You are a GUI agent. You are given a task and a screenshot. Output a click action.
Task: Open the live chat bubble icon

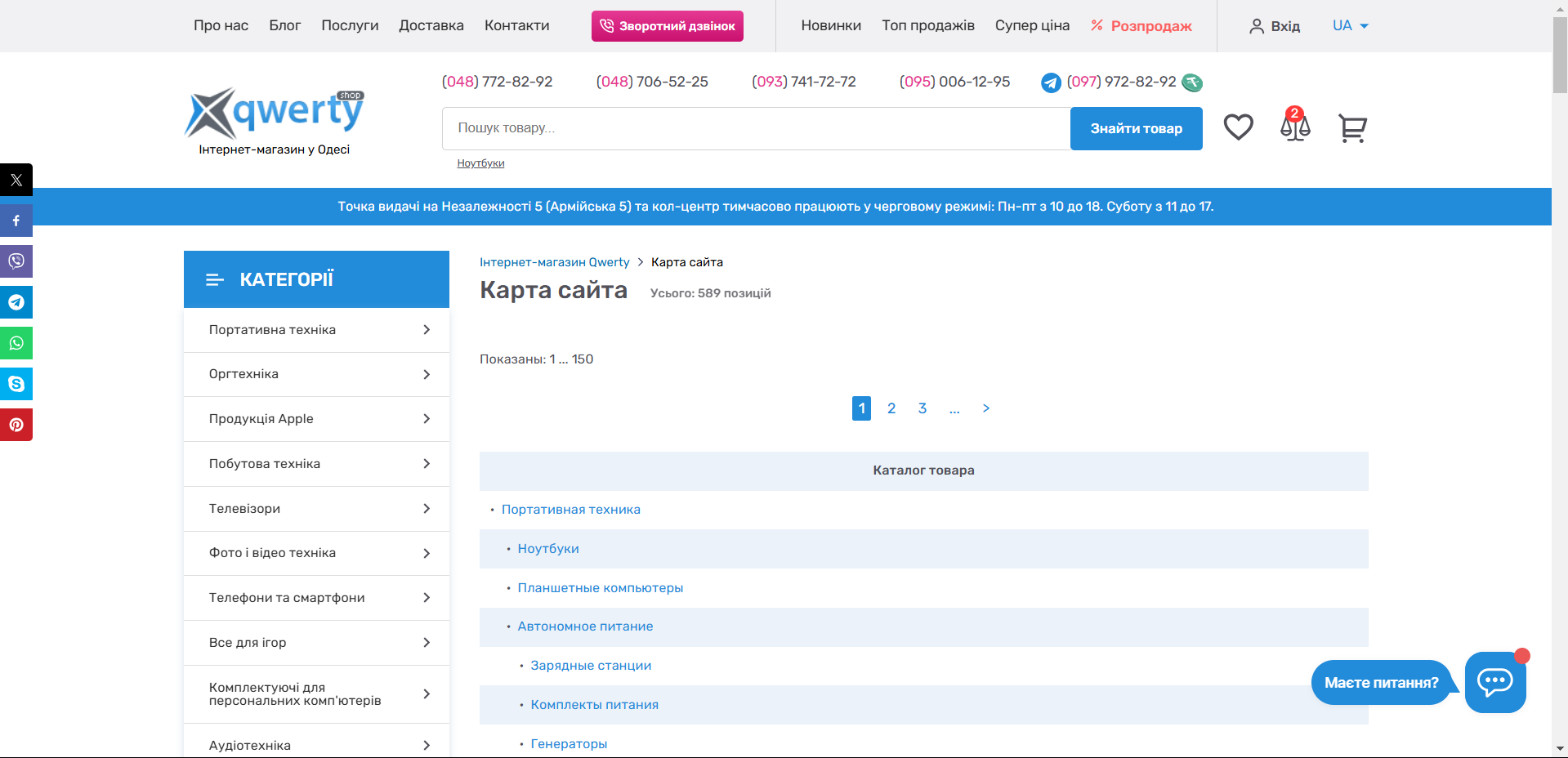point(1494,682)
